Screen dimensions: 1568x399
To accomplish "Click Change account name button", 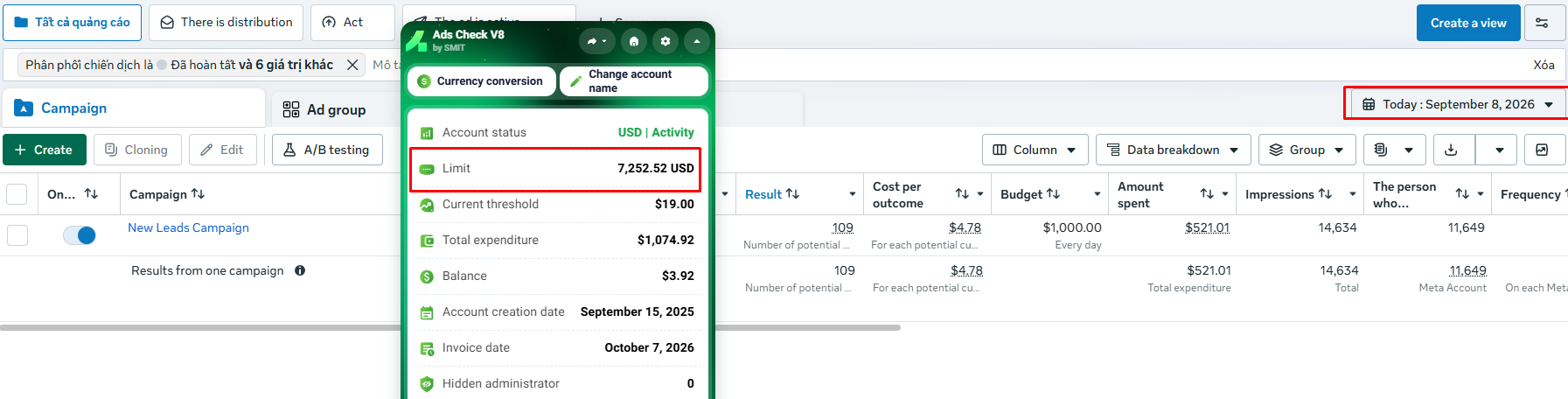I will (633, 81).
